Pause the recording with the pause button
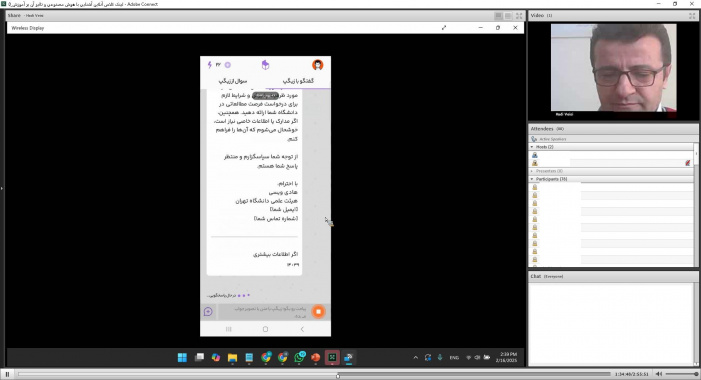Screen dimensions: 701x380 click(7, 374)
